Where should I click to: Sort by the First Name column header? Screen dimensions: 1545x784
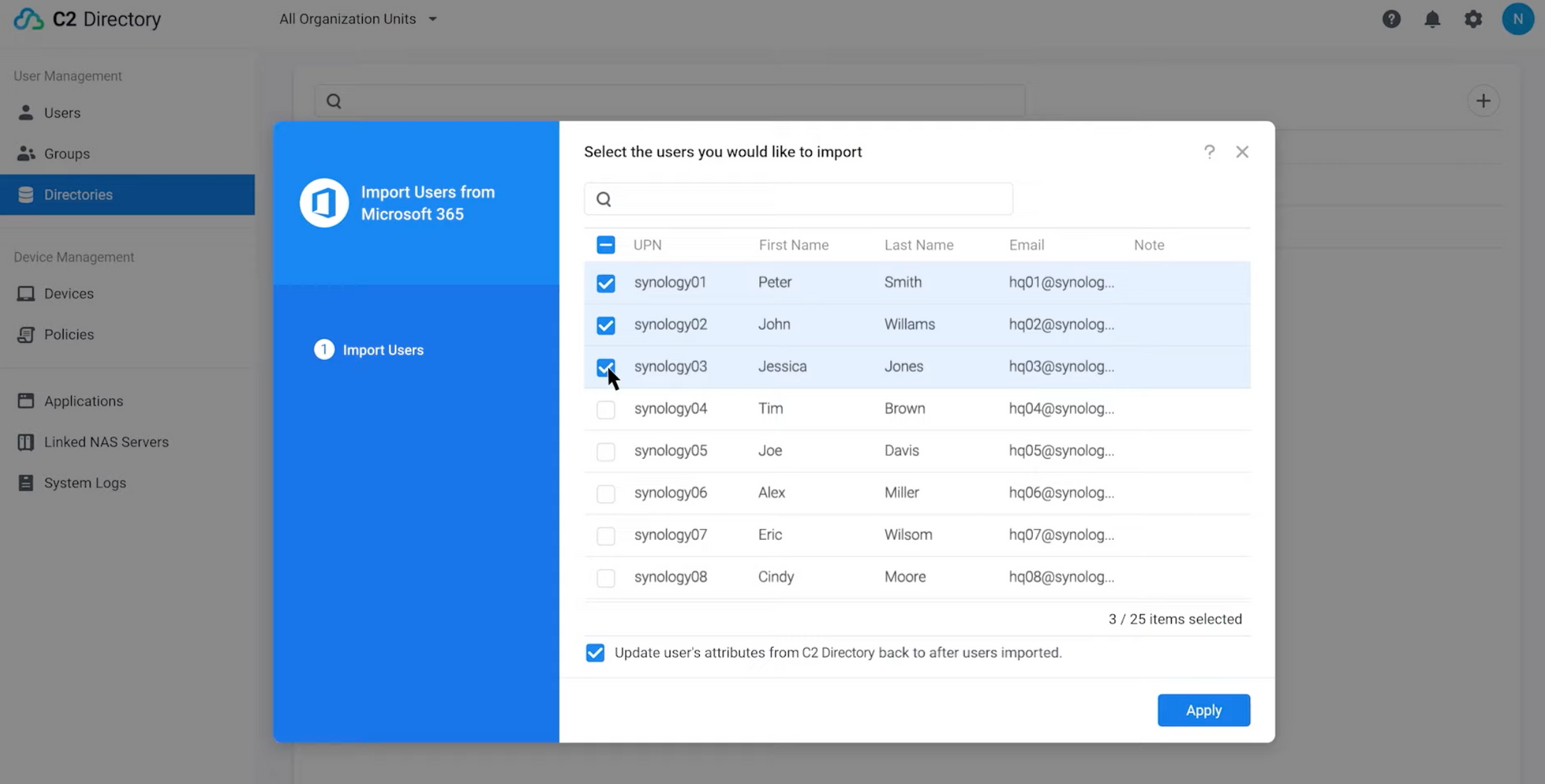click(x=793, y=245)
